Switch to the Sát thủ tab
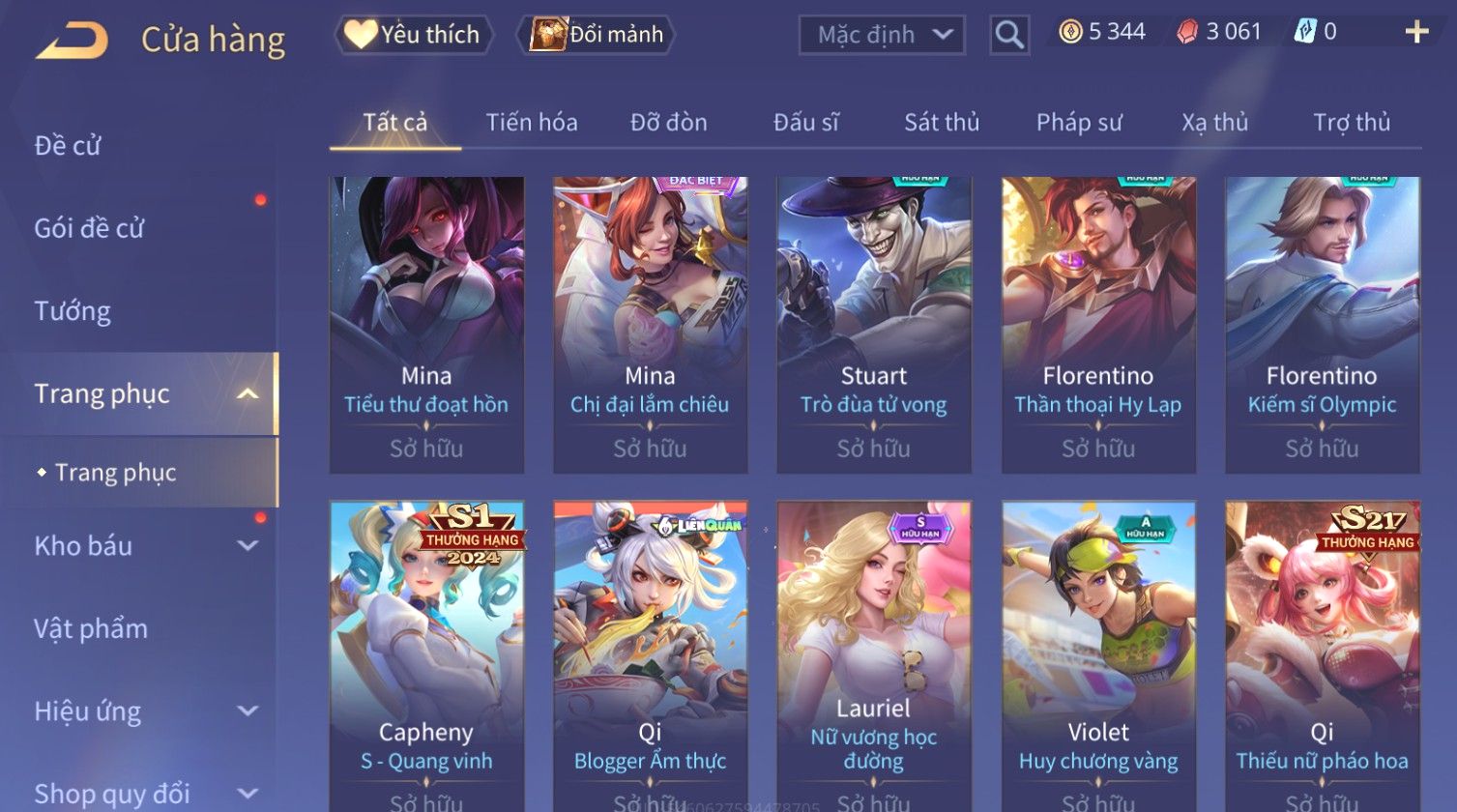 [942, 122]
